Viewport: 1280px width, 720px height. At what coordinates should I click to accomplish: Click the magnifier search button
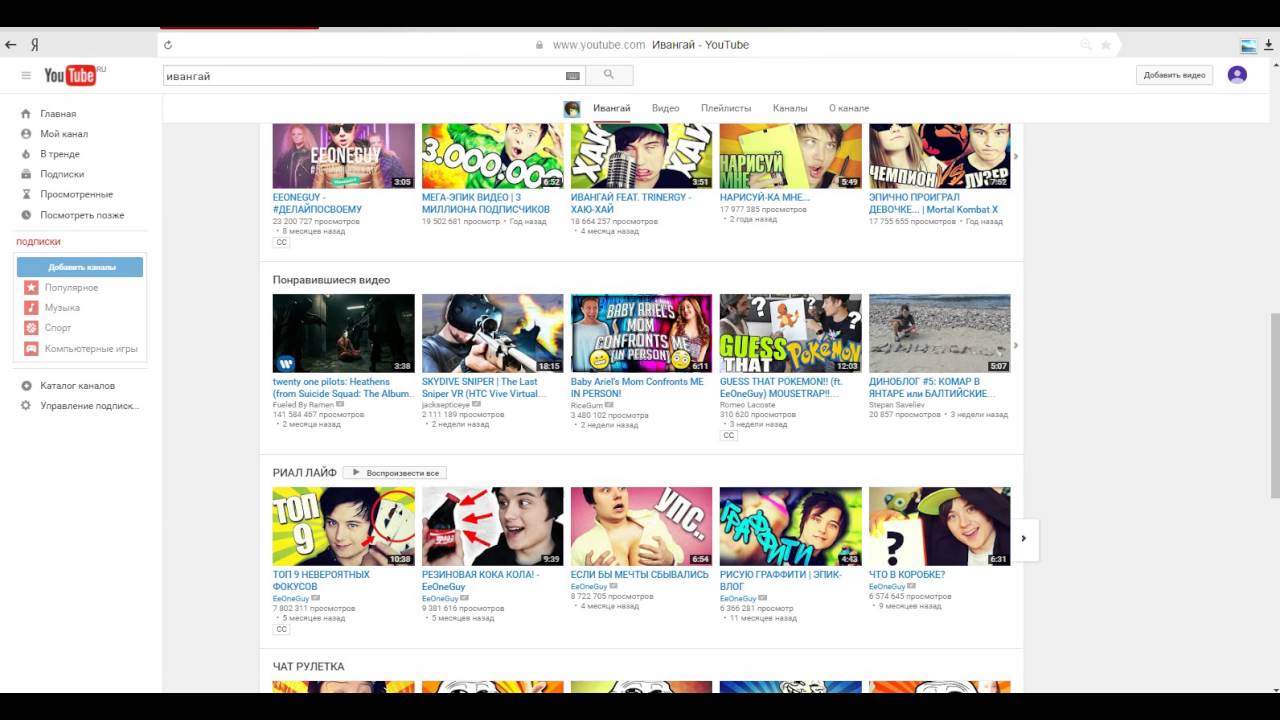tap(609, 75)
